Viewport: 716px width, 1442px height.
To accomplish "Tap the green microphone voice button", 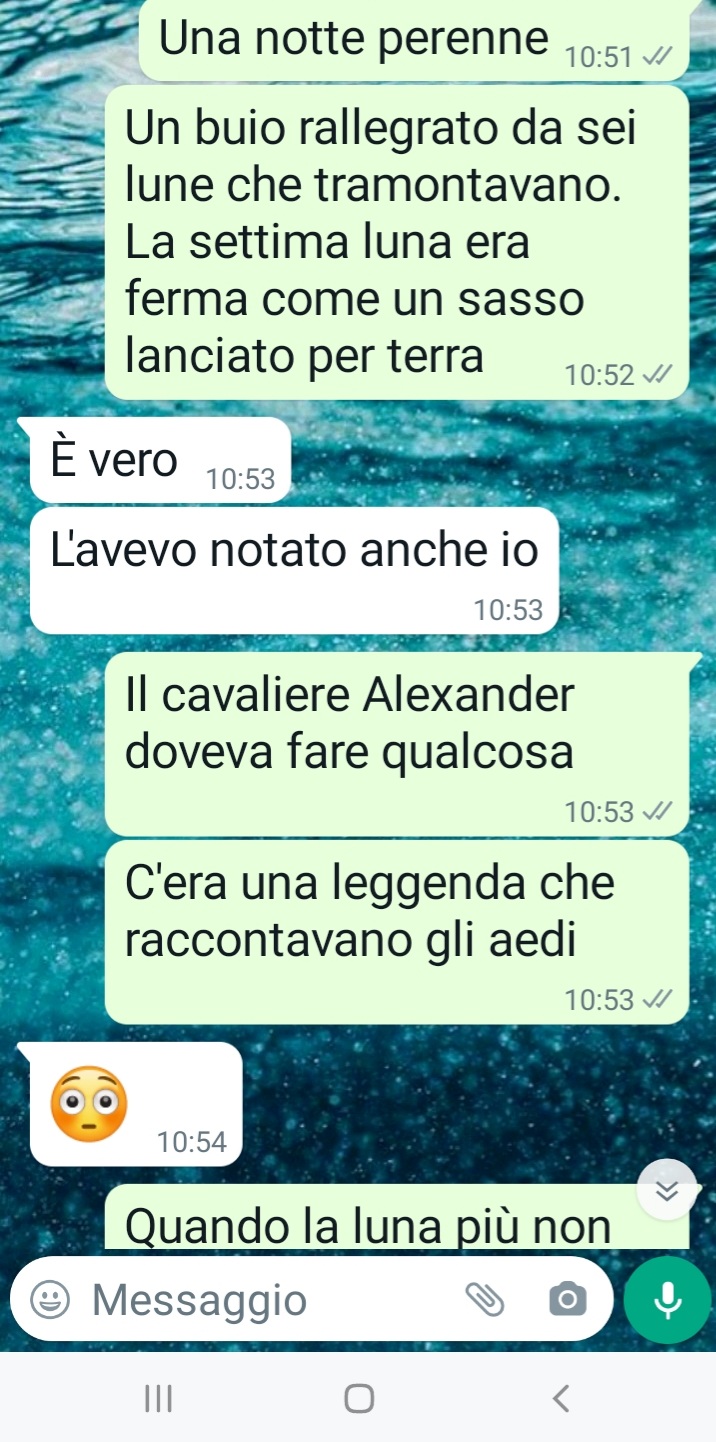I will point(667,1300).
